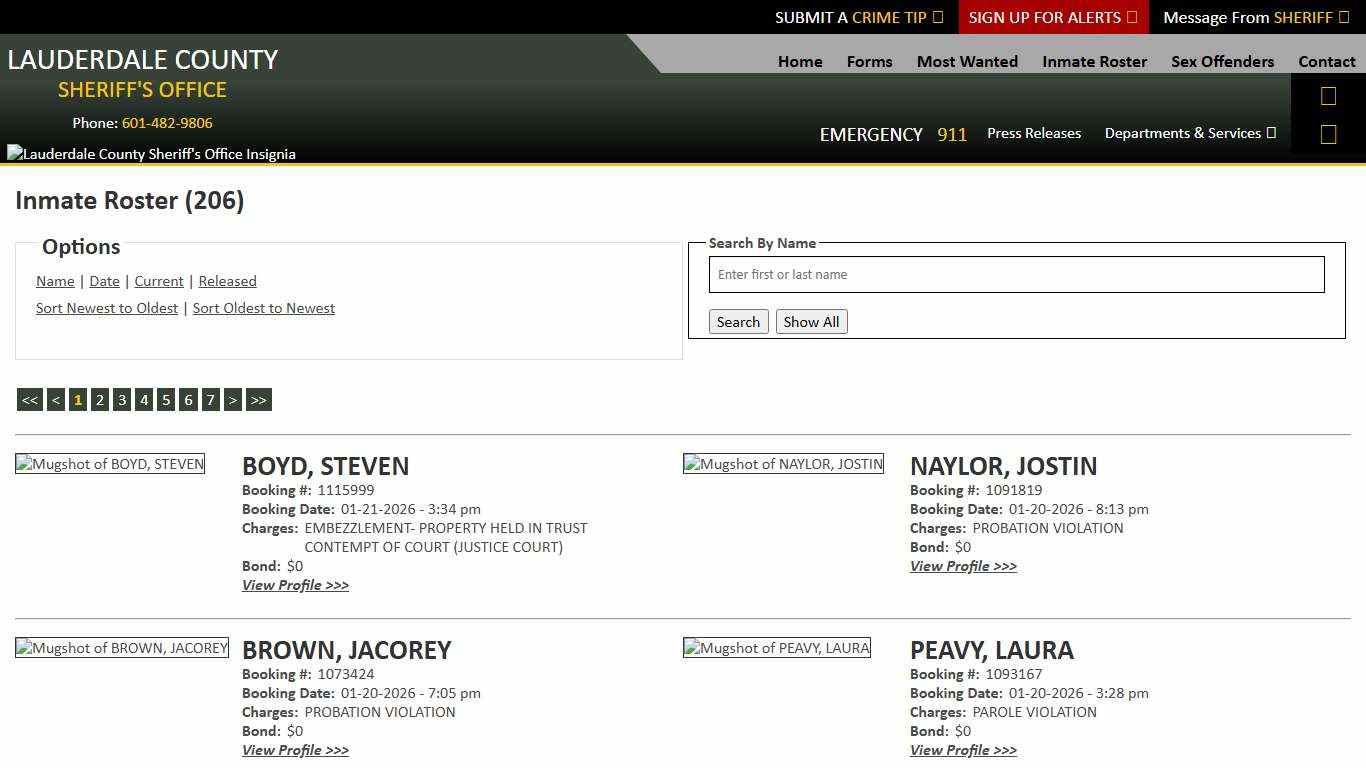Open the Message From Sheriff dropdown

(1255, 17)
